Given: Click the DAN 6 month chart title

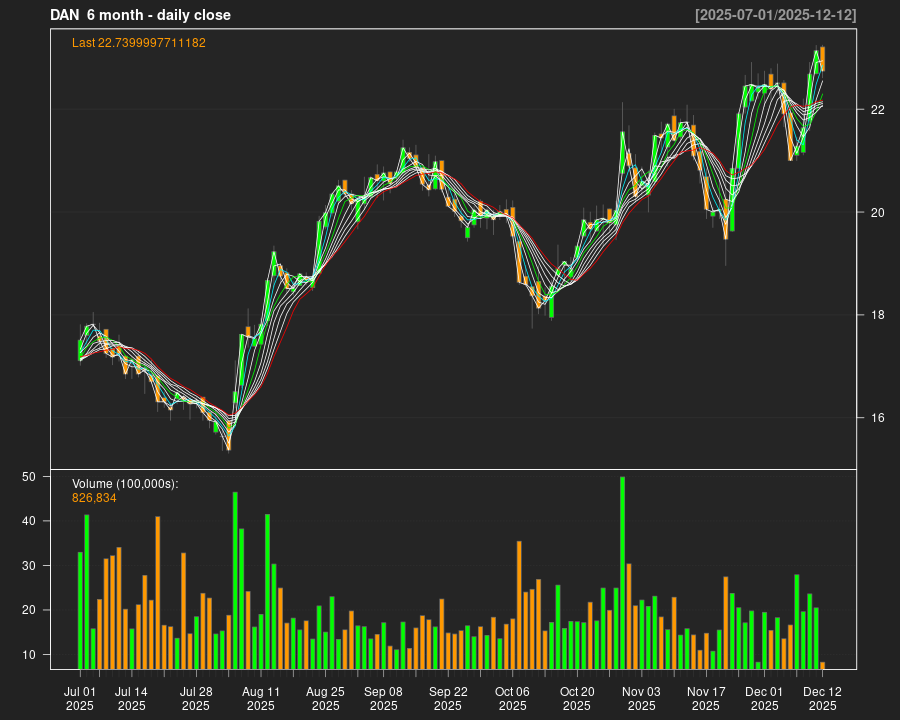Looking at the screenshot, I should (x=140, y=15).
